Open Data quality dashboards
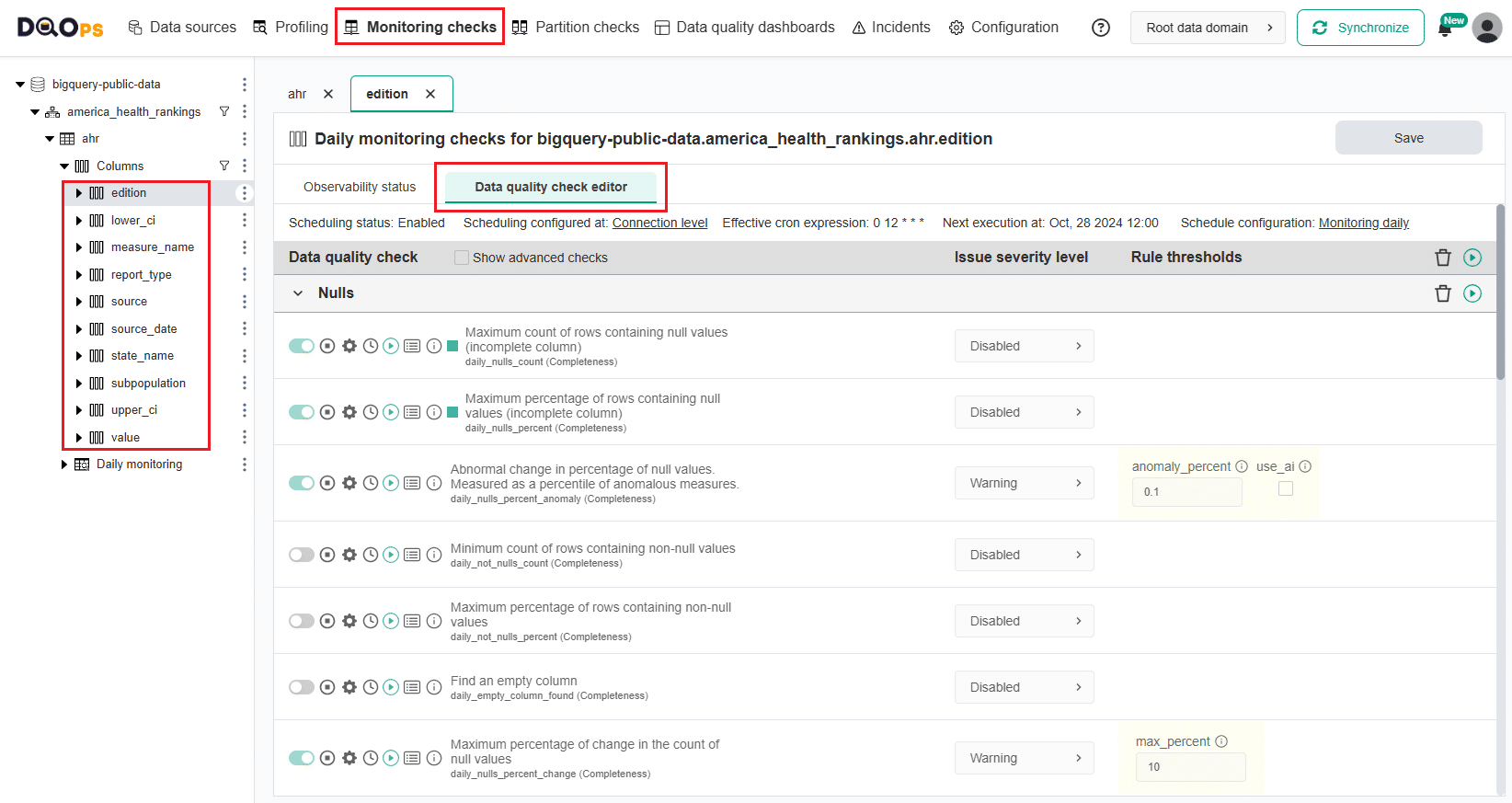1512x803 pixels. 745,28
